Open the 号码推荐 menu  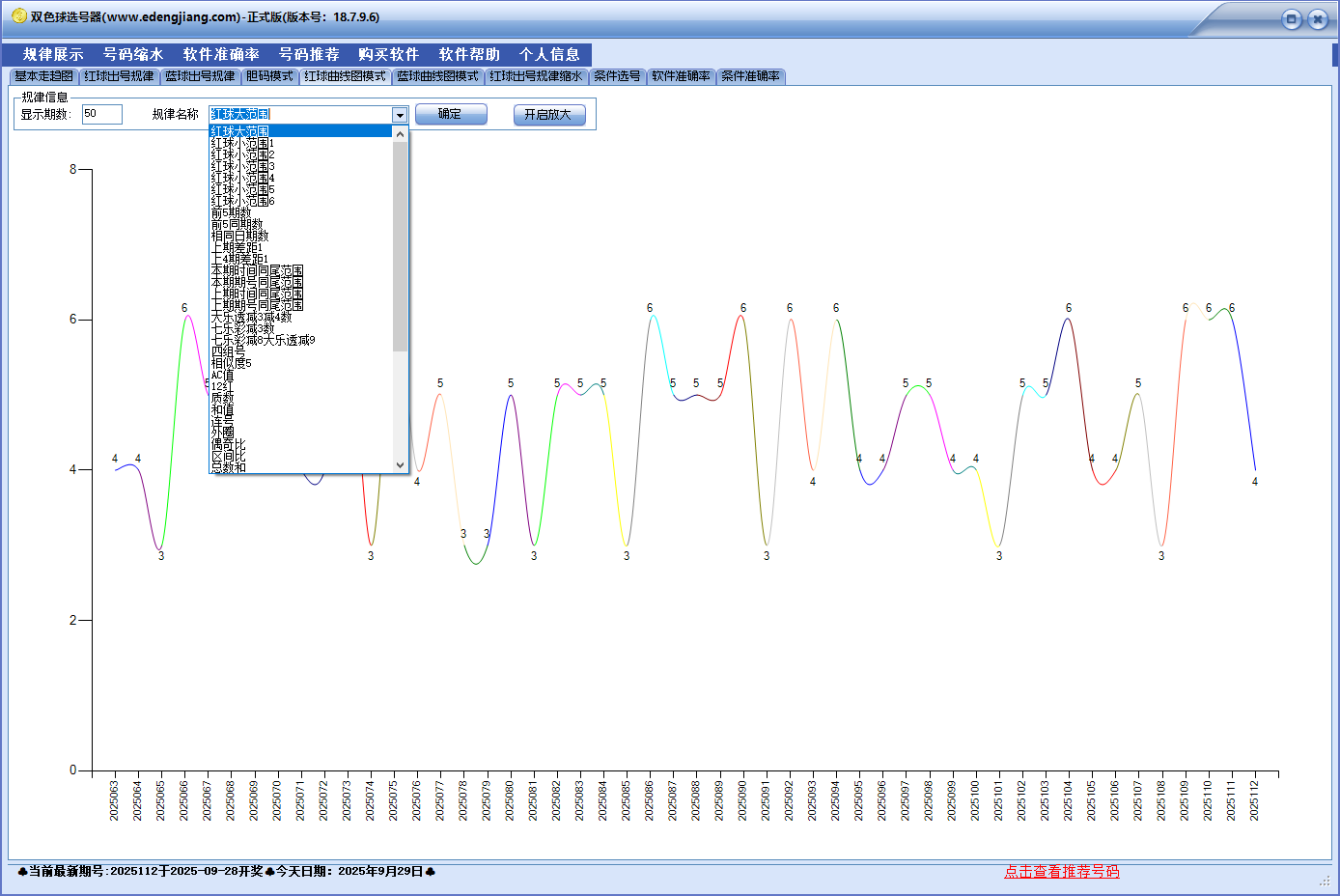(x=309, y=55)
